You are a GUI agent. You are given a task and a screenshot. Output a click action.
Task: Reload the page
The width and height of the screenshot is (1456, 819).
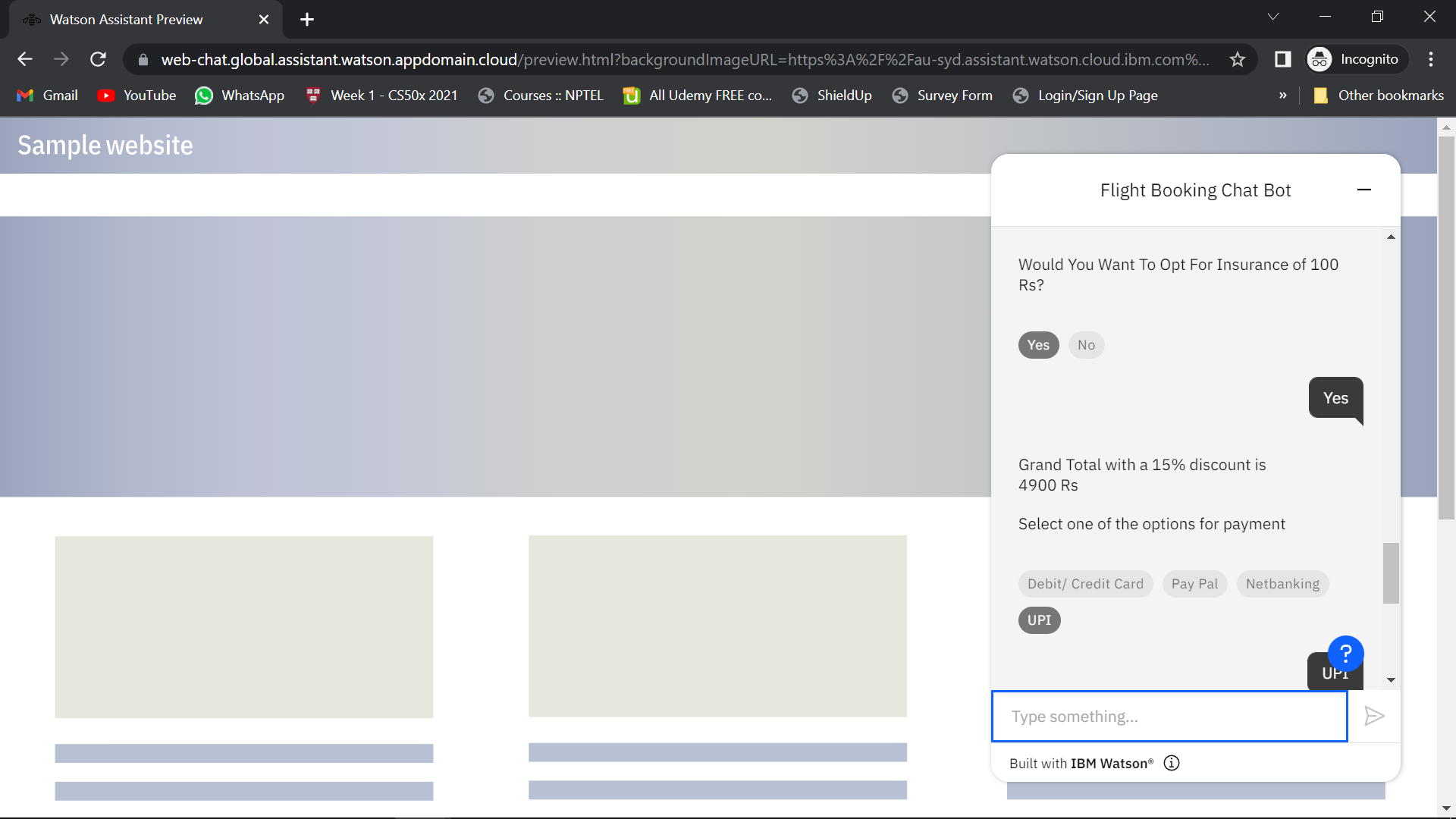[x=98, y=59]
